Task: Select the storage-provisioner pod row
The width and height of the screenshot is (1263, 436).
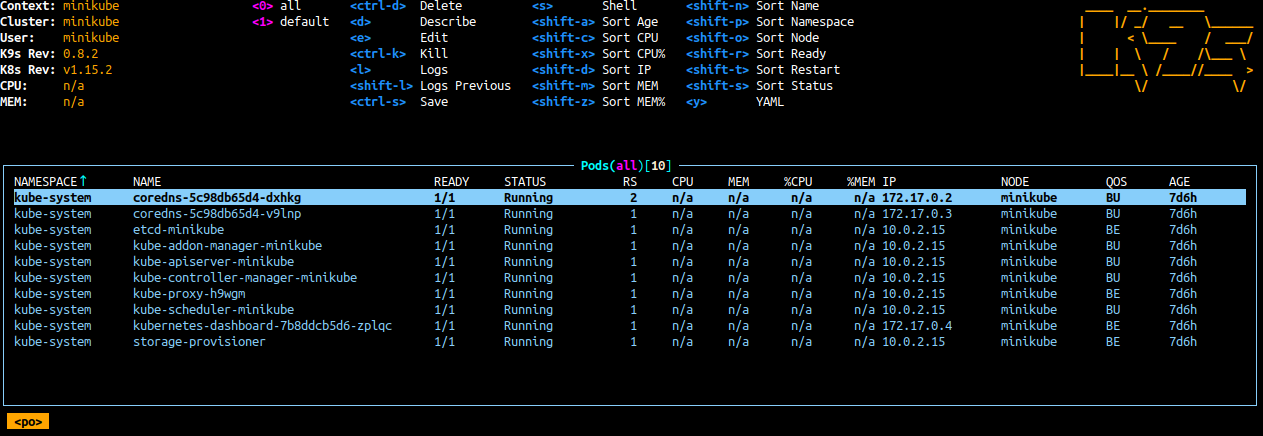Action: tap(199, 342)
